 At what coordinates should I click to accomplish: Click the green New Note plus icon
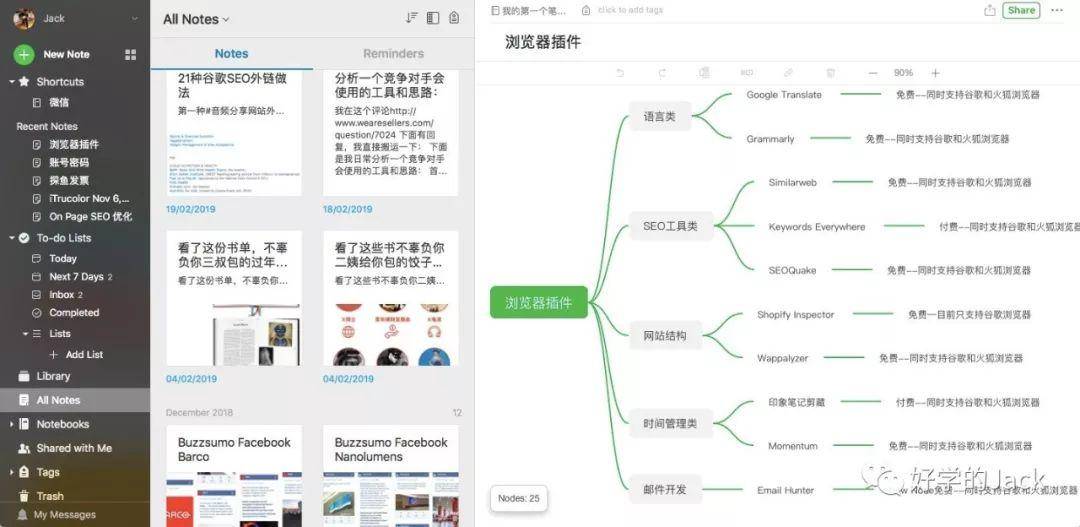point(23,54)
